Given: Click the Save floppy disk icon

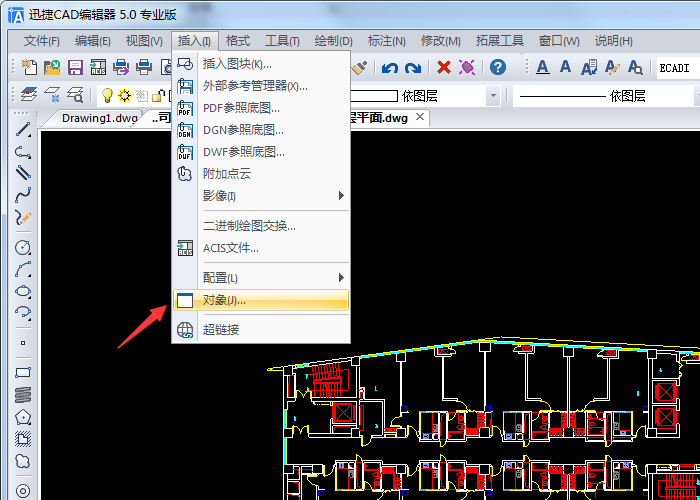Looking at the screenshot, I should (75, 67).
